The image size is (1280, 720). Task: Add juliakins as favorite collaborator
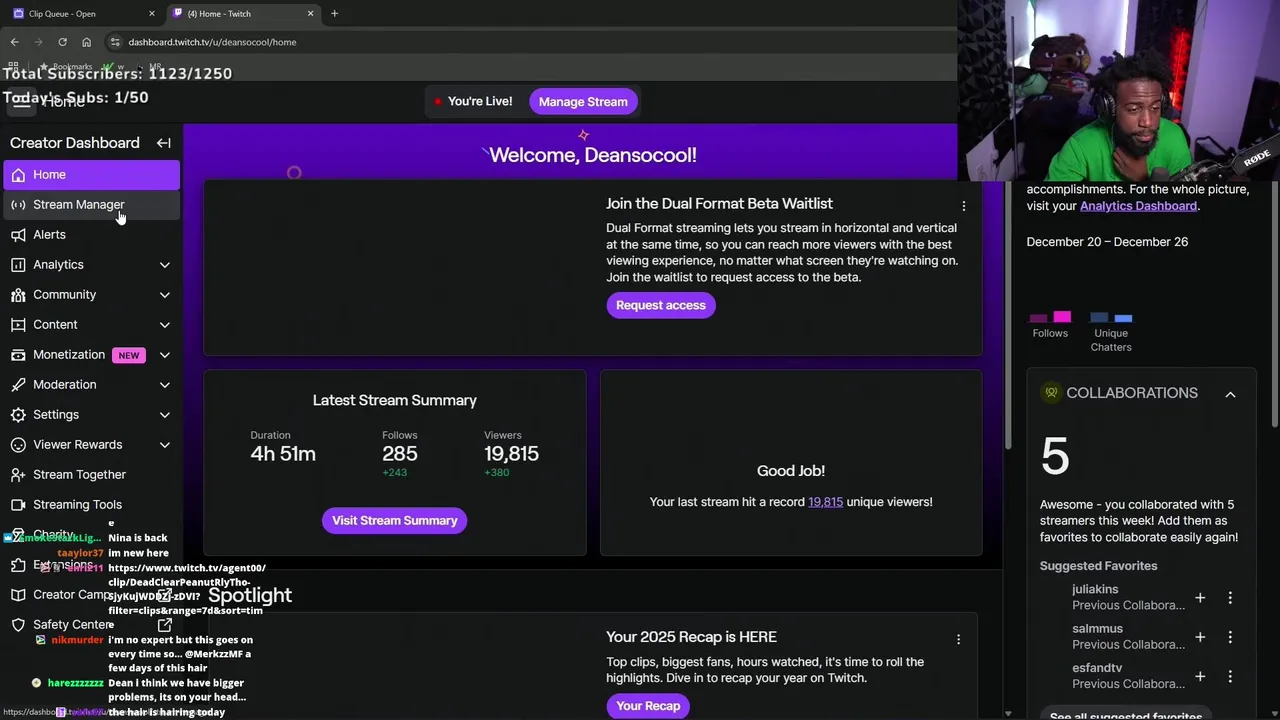coord(1200,598)
